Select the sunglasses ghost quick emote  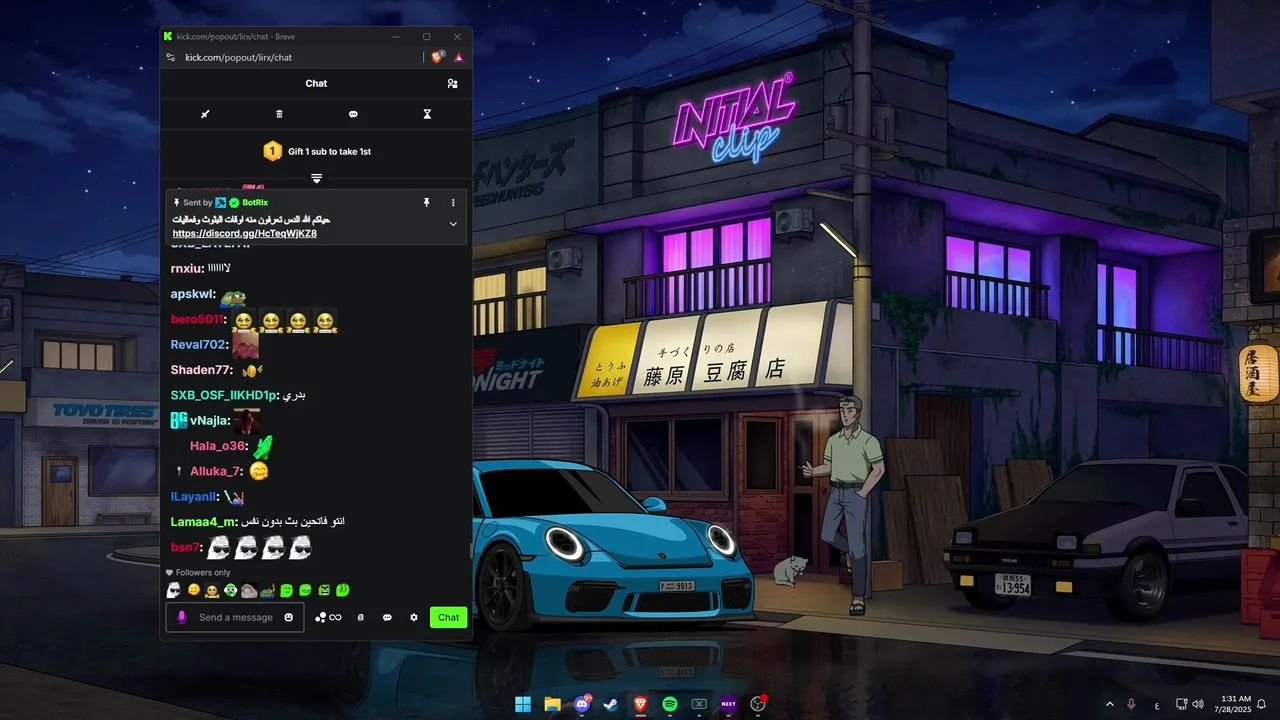click(173, 590)
